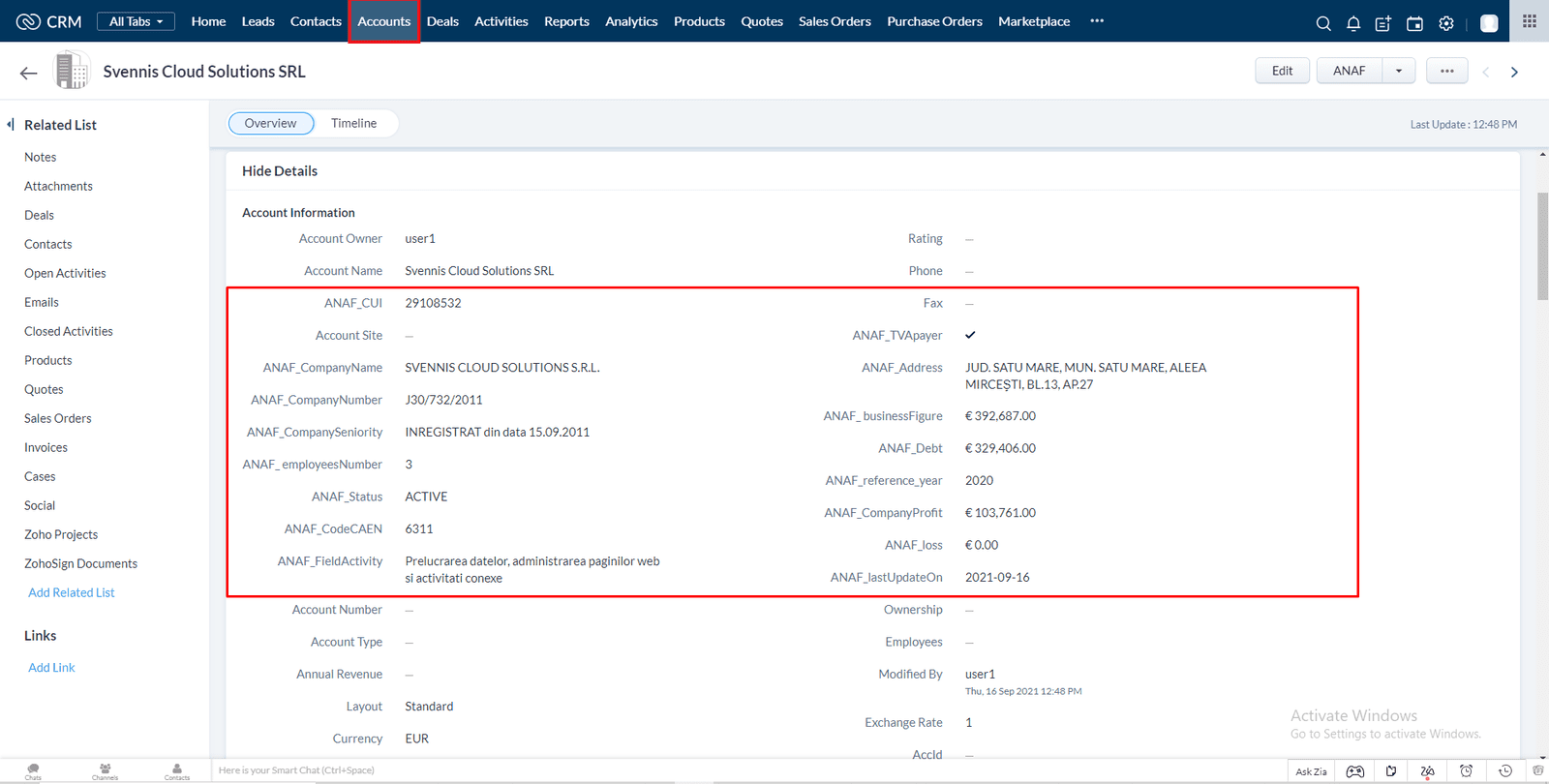Jump to Emails related list
The height and width of the screenshot is (784, 1549).
click(42, 302)
